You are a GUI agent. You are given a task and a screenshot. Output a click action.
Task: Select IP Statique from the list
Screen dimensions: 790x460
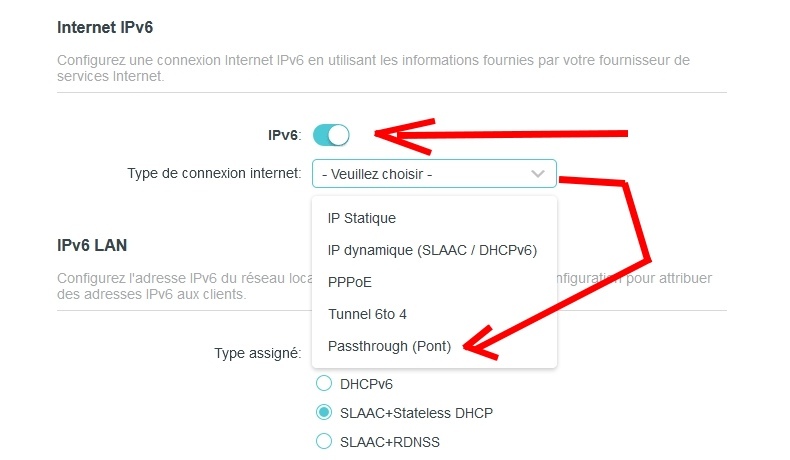point(362,217)
